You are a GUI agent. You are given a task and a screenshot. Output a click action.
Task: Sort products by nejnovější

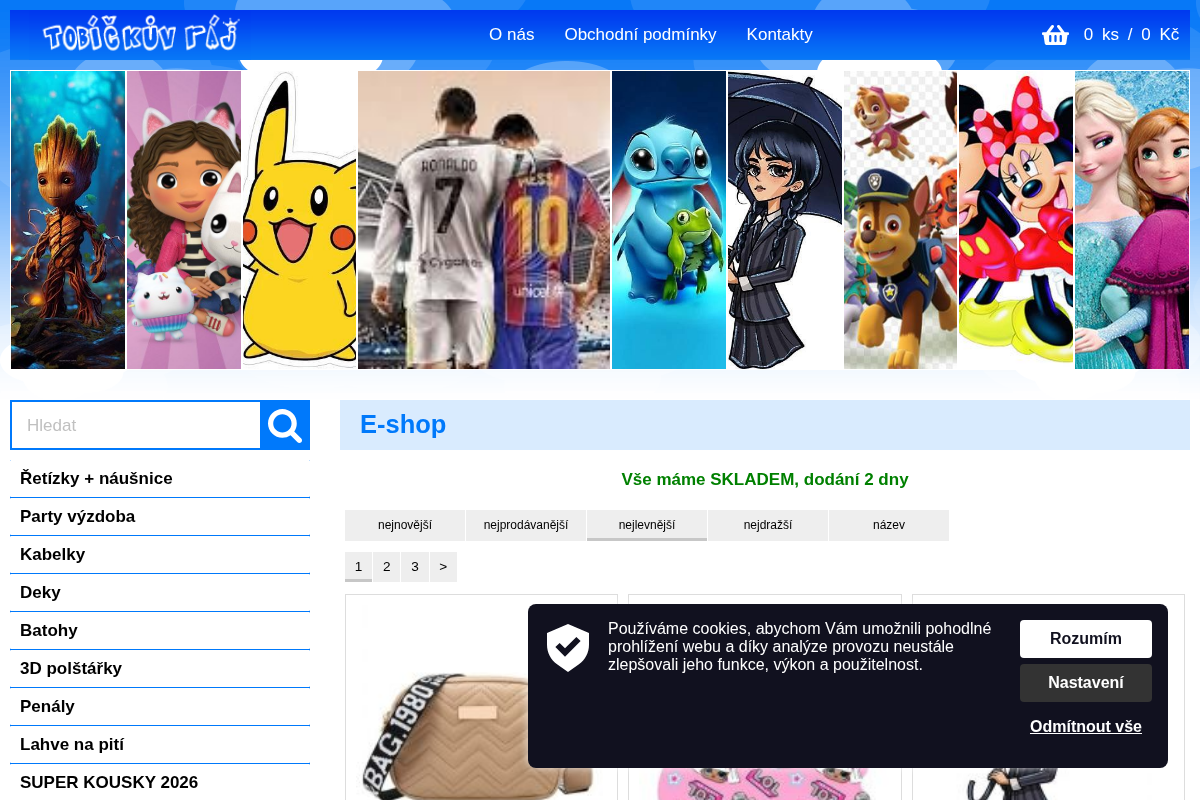pyautogui.click(x=405, y=525)
